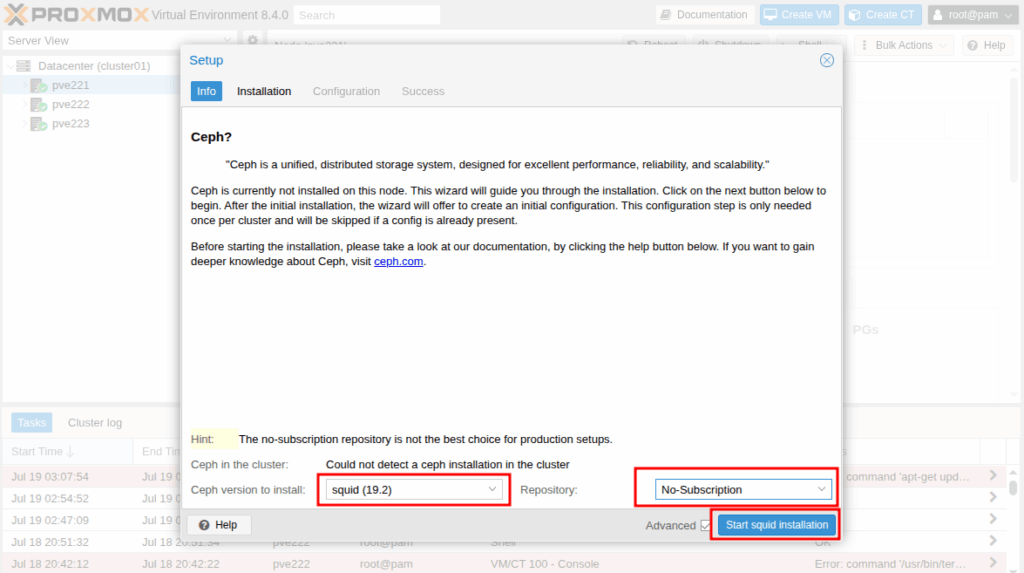This screenshot has height=573, width=1024.
Task: Click the pve222 server status icon
Action: (39, 105)
